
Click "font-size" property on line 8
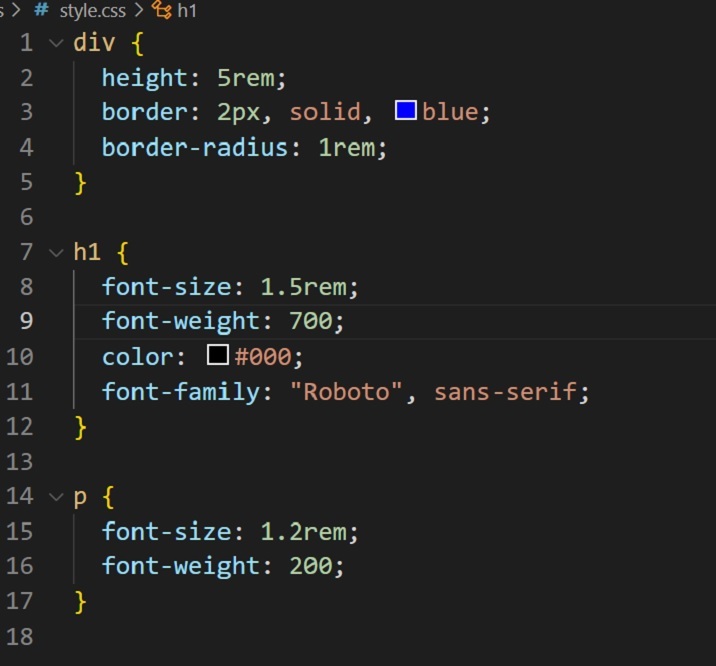[x=166, y=287]
